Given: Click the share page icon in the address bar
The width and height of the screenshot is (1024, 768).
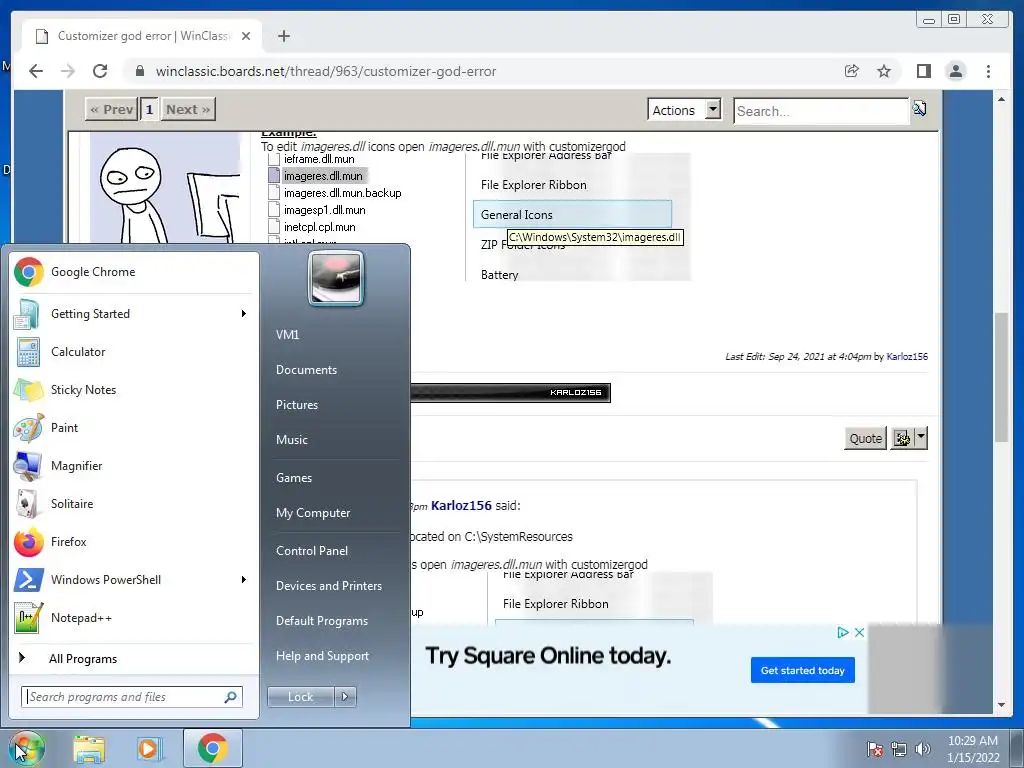Looking at the screenshot, I should (852, 71).
